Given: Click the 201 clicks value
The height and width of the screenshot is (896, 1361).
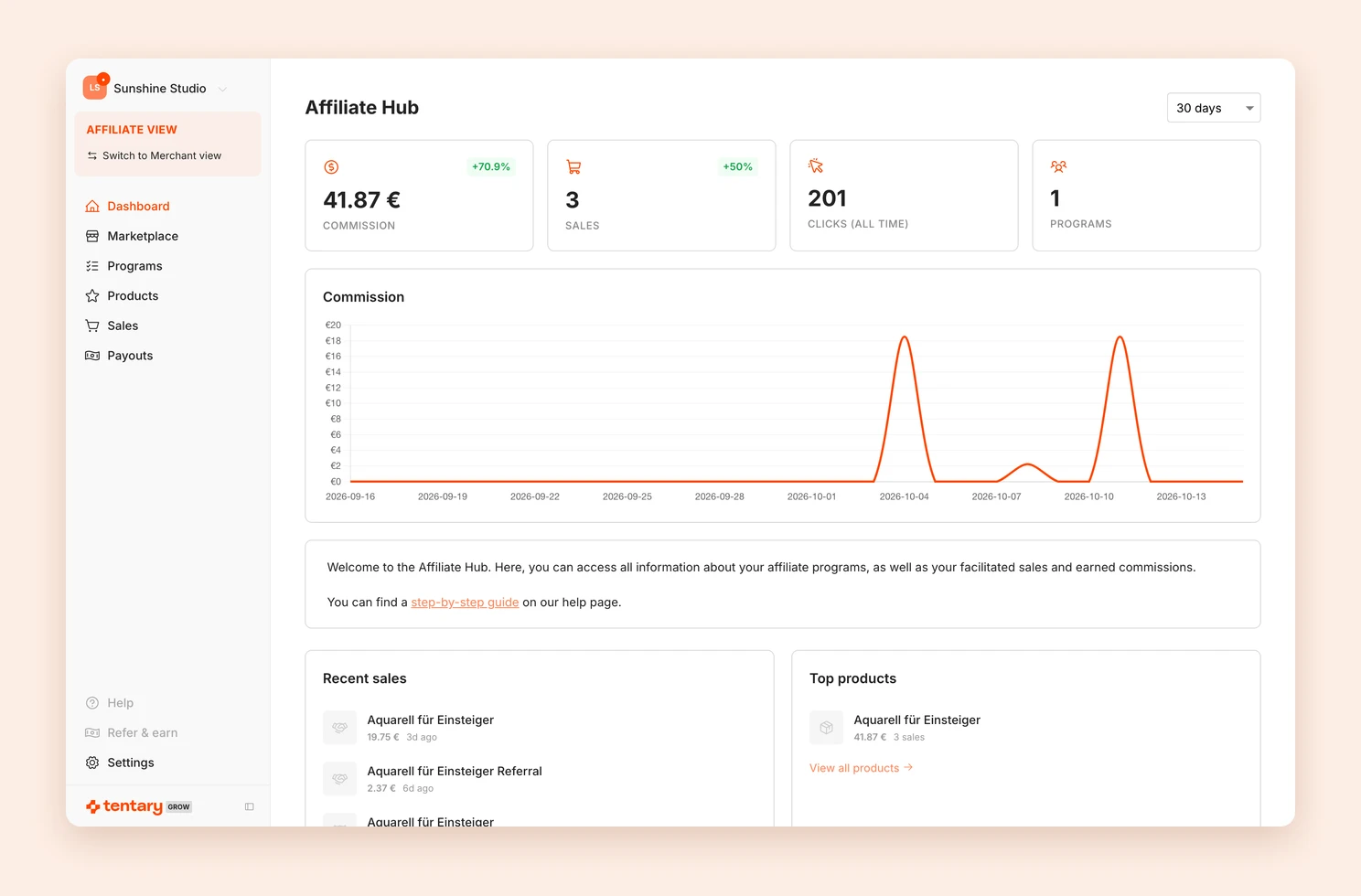Looking at the screenshot, I should (828, 198).
